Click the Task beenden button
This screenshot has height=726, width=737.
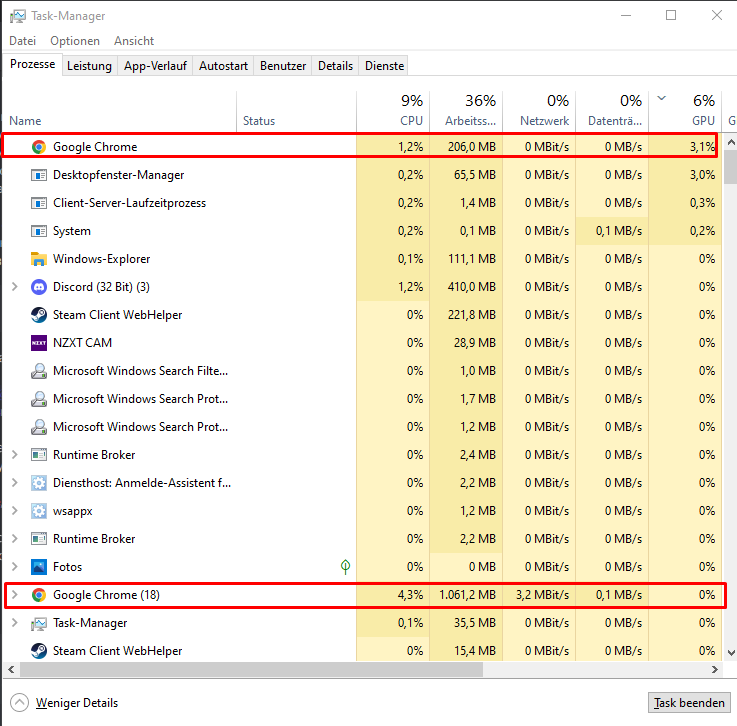tap(689, 703)
